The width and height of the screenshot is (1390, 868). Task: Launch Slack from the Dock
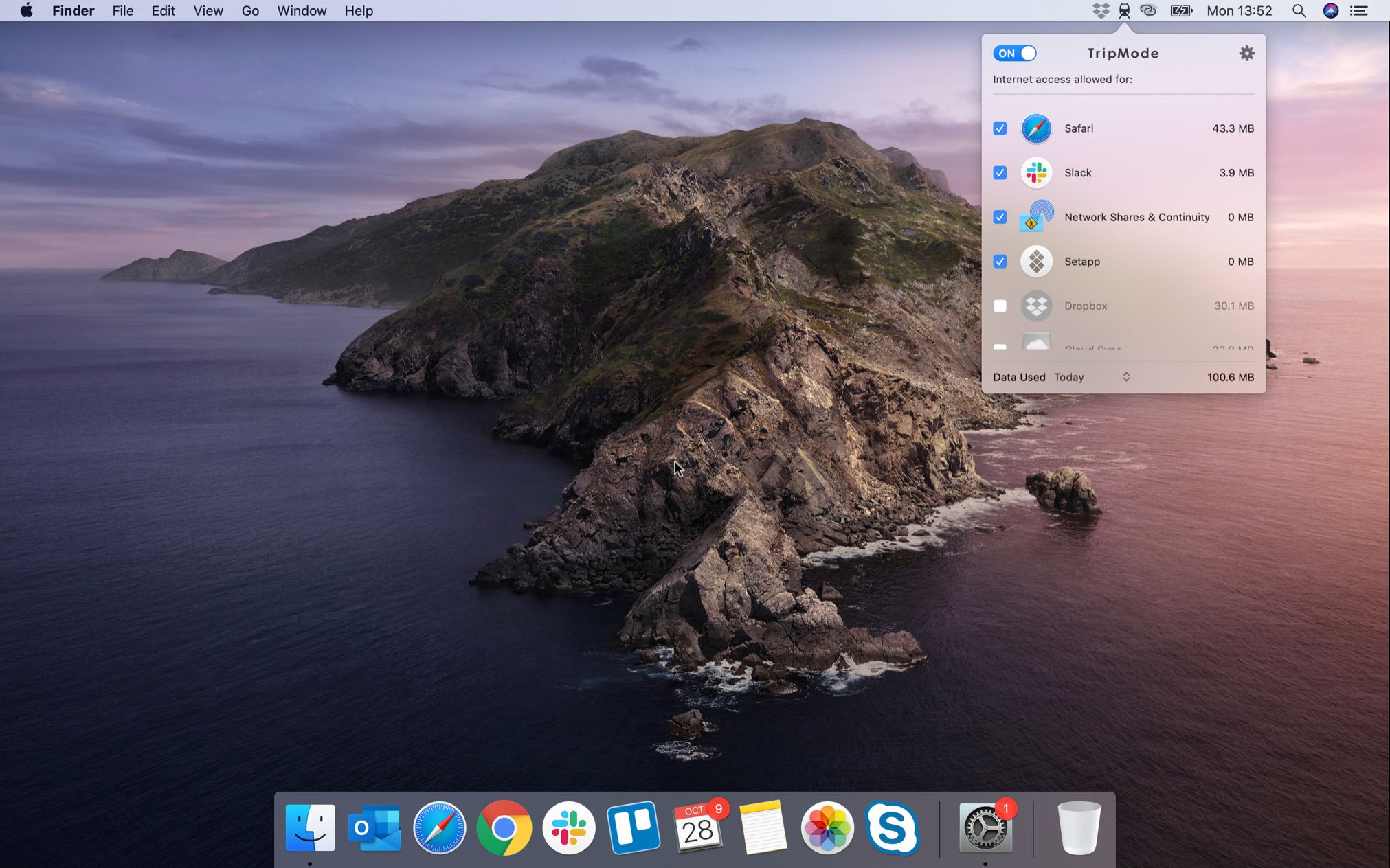tap(568, 827)
